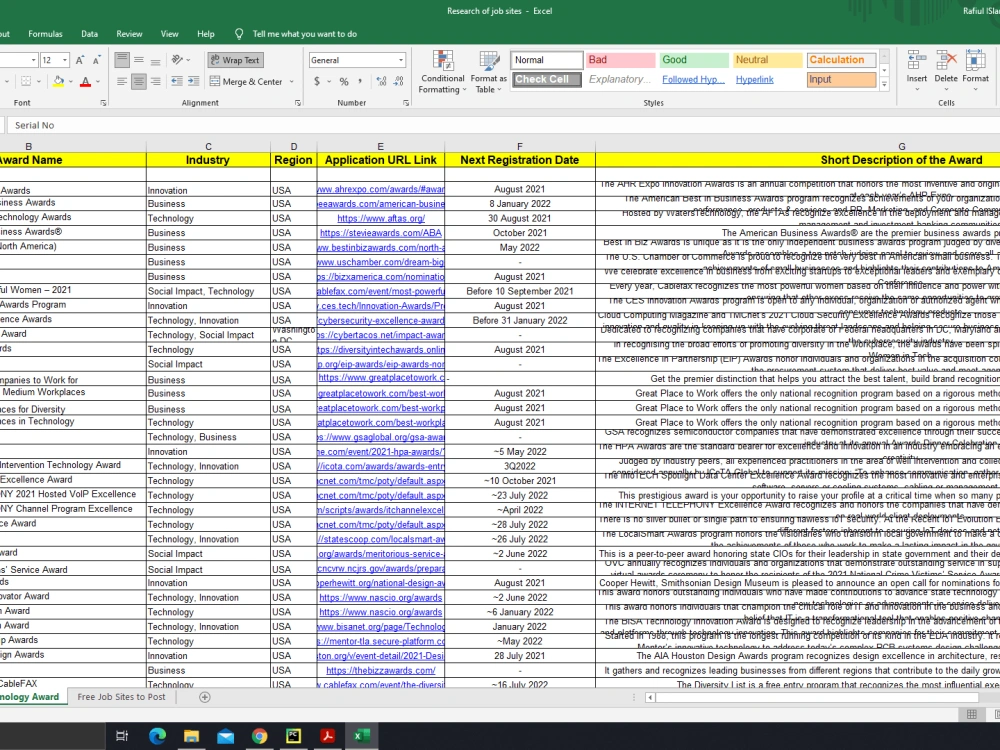The image size is (1000, 750).
Task: Click the Tell me lightbulb icon
Action: pyautogui.click(x=239, y=34)
